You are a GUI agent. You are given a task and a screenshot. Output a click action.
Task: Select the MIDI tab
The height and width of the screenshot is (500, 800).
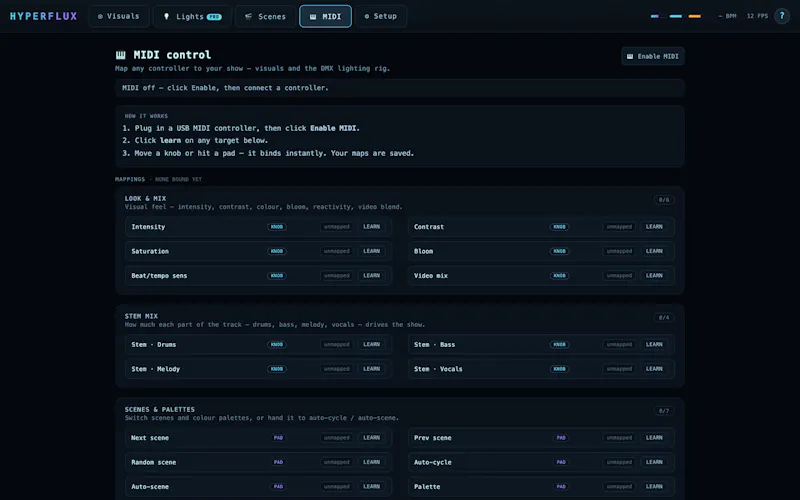pos(326,16)
